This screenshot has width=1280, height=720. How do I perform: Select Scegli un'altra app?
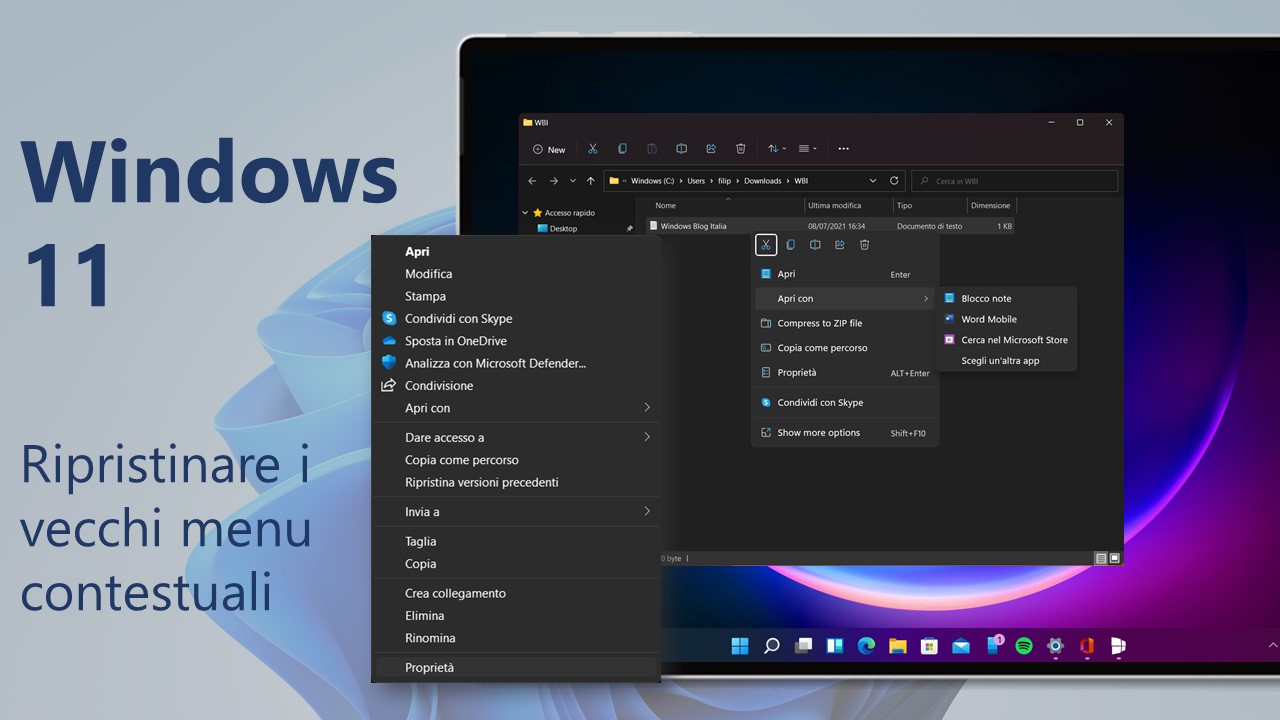[1006, 361]
